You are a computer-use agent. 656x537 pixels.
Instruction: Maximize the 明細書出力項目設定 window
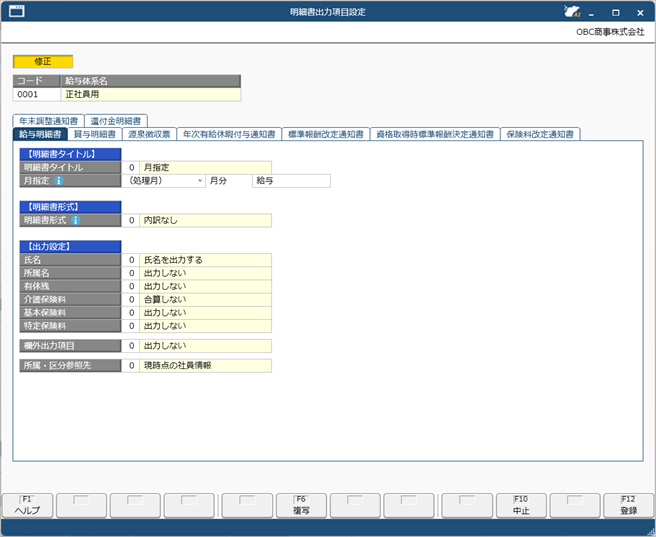pyautogui.click(x=615, y=13)
